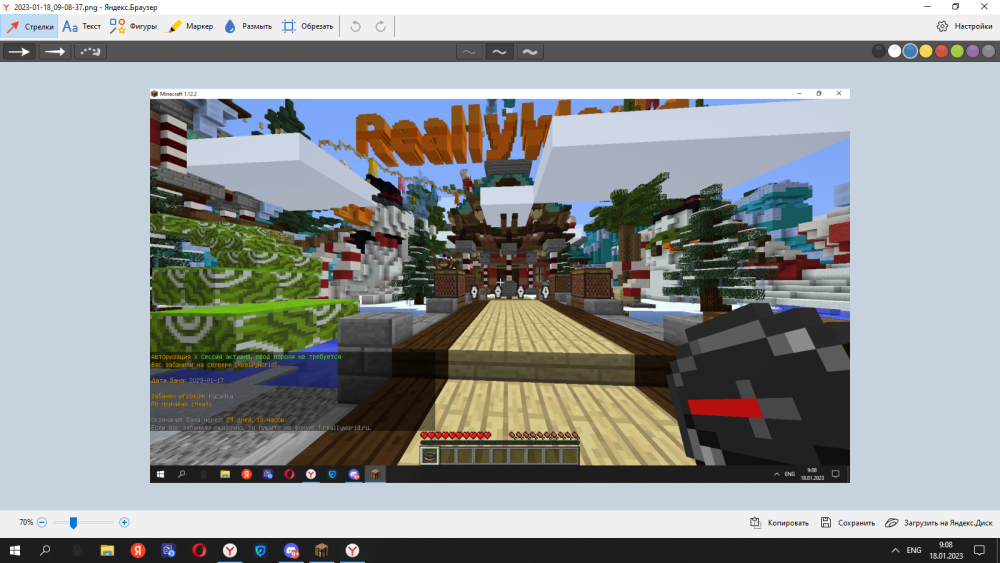Viewport: 1000px width, 563px height.
Task: Open the red Яндекс icon in taskbar
Action: 138,550
